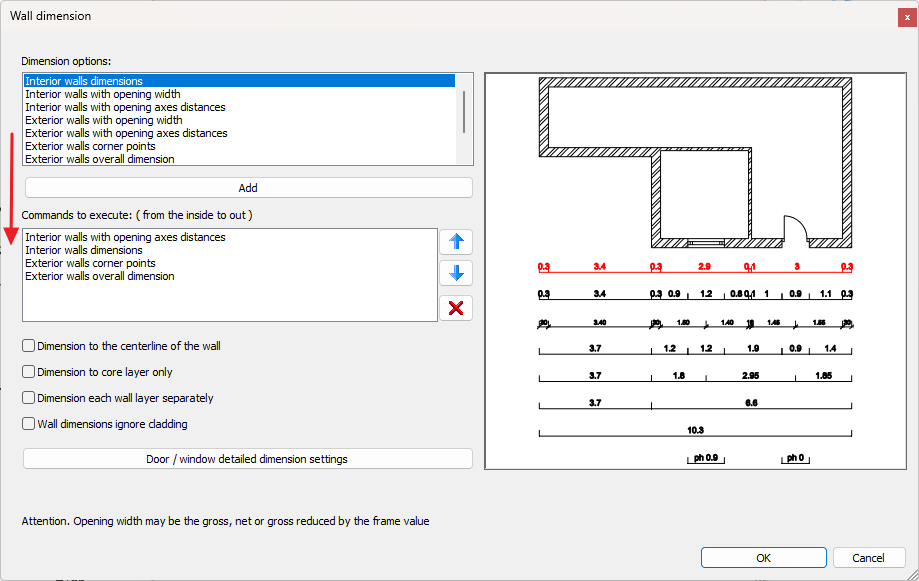This screenshot has height=581, width=919.
Task: Select Interior walls dimensions in Dimension options
Action: 84,81
